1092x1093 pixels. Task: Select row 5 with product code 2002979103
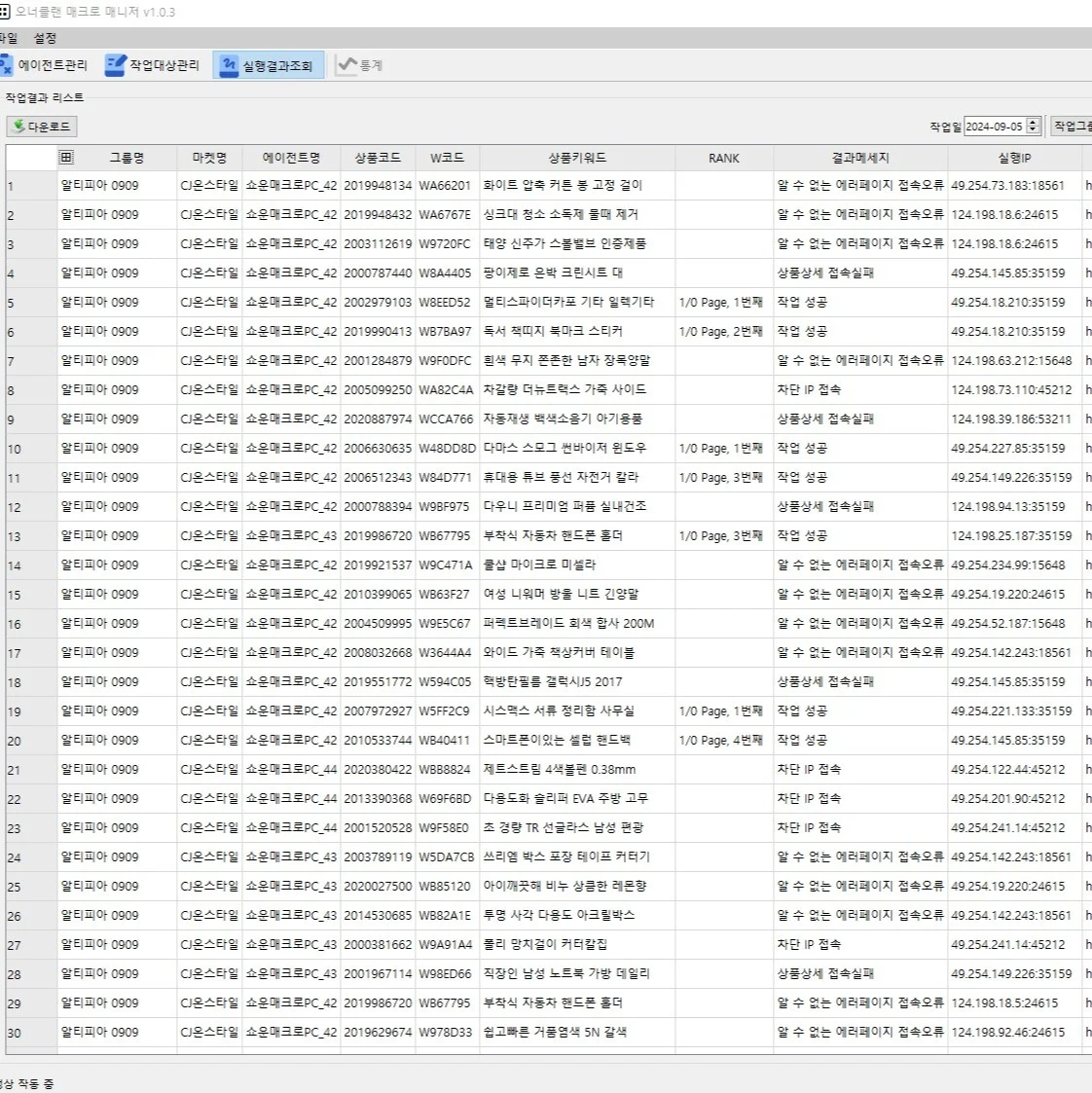pos(378,303)
